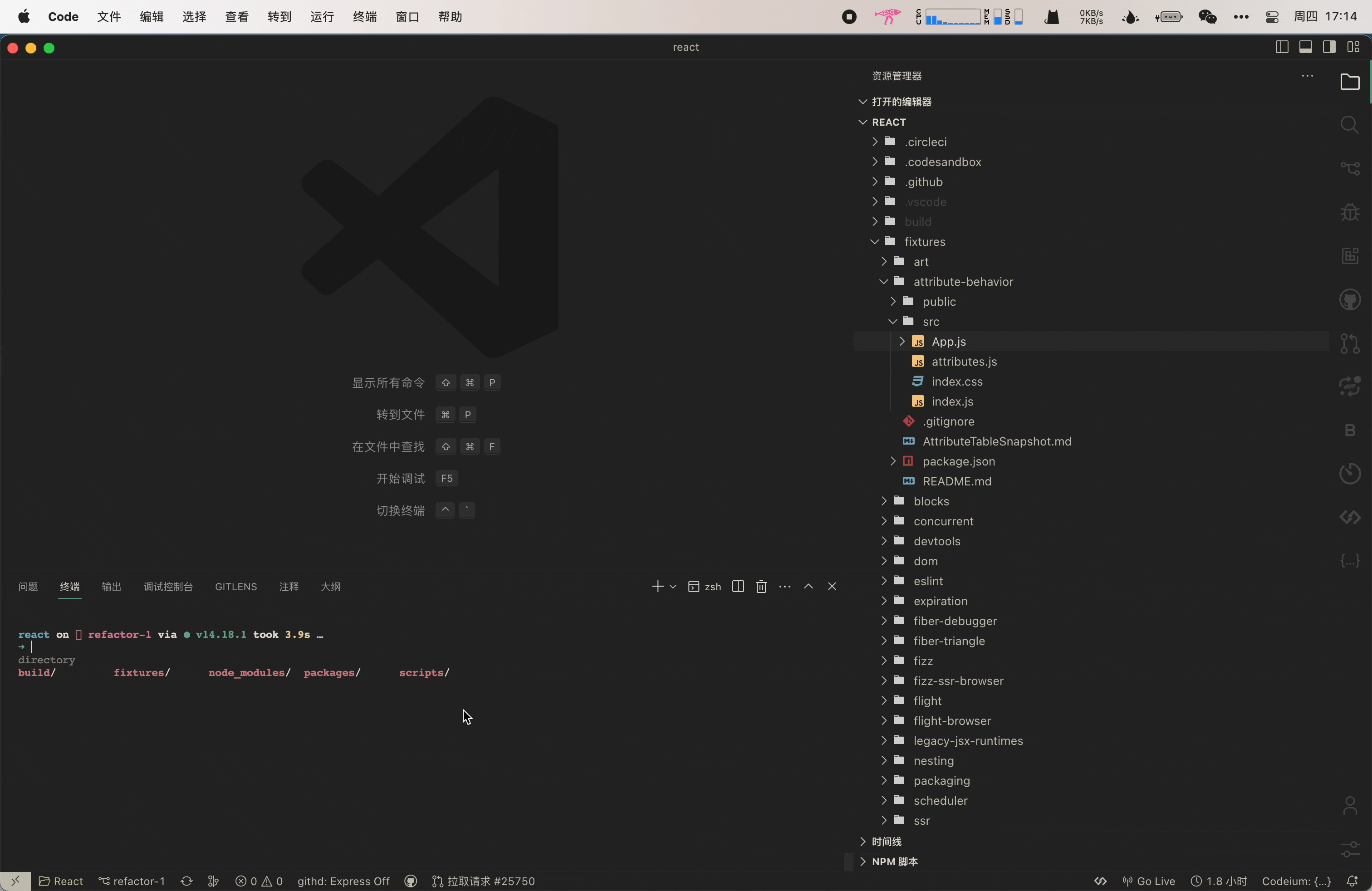This screenshot has height=891, width=1372.
Task: Click the trash icon to kill terminal
Action: tap(761, 586)
